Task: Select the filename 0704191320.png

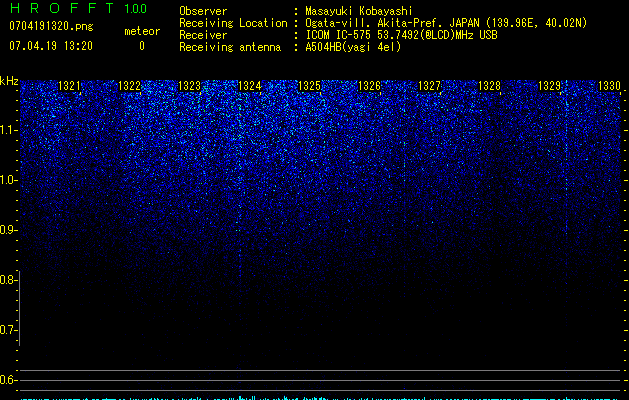Action: click(x=51, y=26)
